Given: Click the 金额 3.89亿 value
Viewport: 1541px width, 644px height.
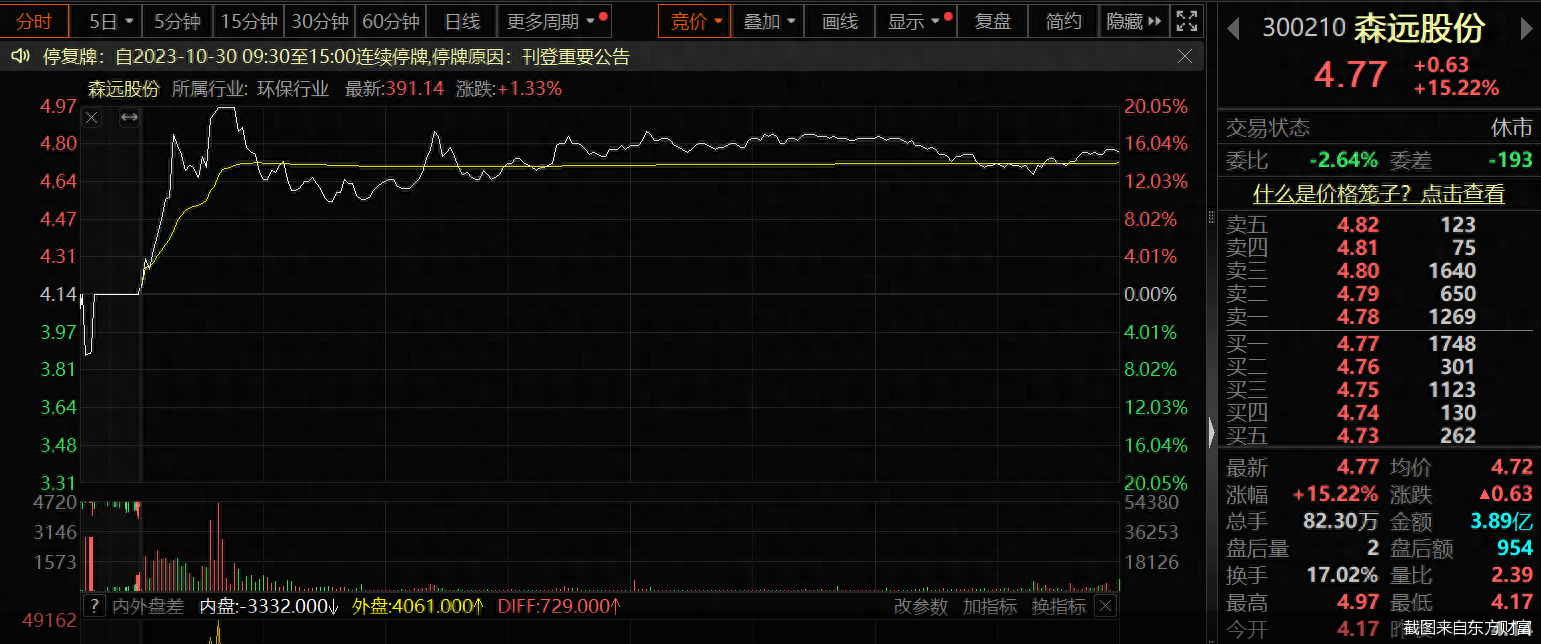Looking at the screenshot, I should [1502, 521].
